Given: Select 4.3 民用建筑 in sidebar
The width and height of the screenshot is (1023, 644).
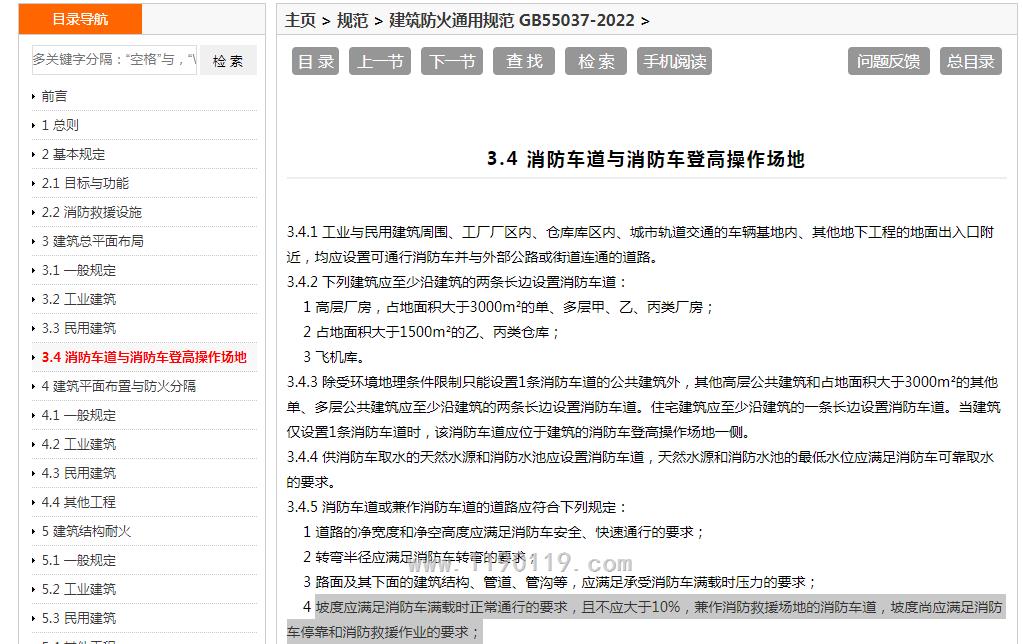Looking at the screenshot, I should (x=79, y=473).
